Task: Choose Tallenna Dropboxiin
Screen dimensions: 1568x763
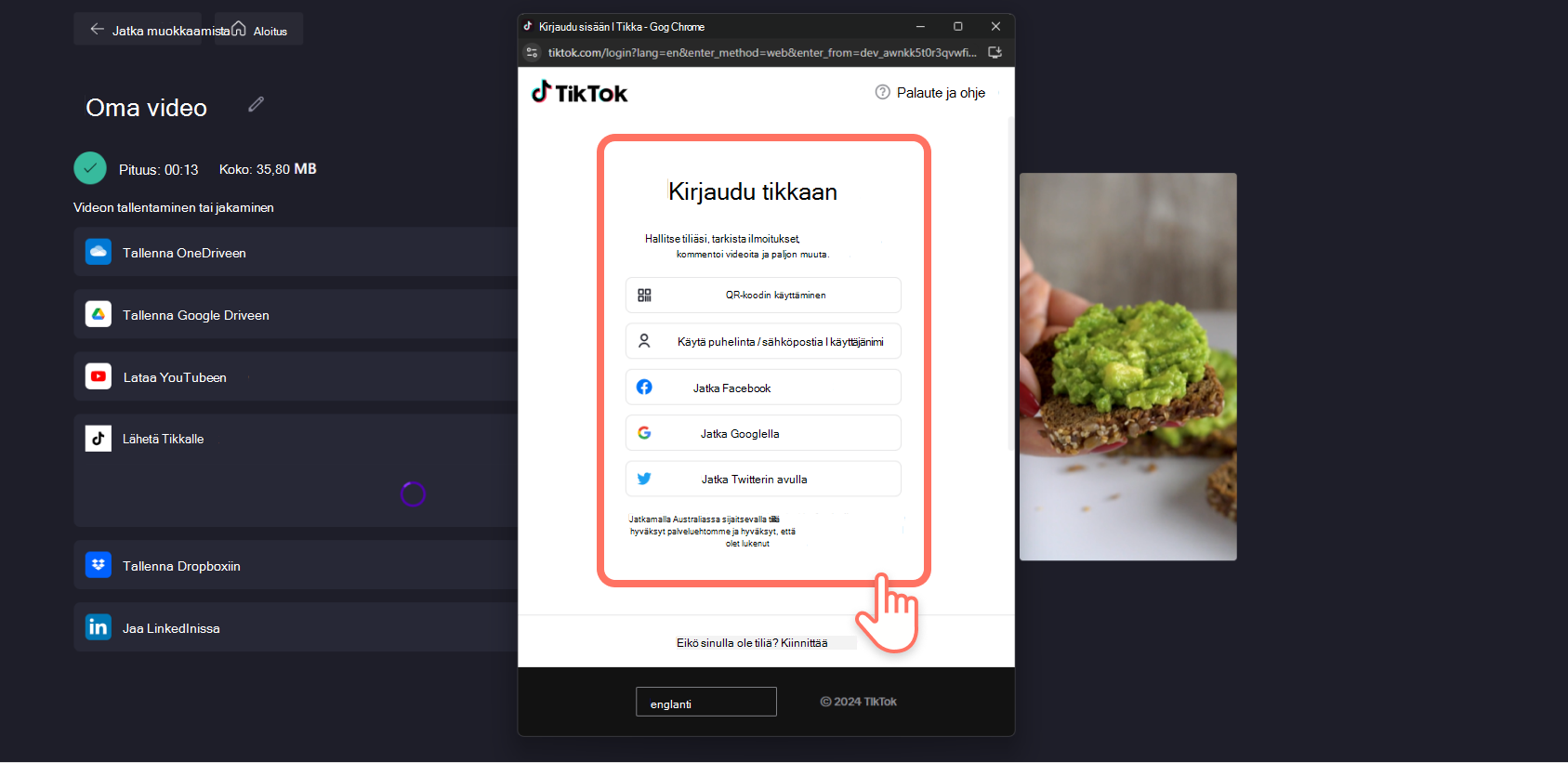Action: click(x=296, y=565)
